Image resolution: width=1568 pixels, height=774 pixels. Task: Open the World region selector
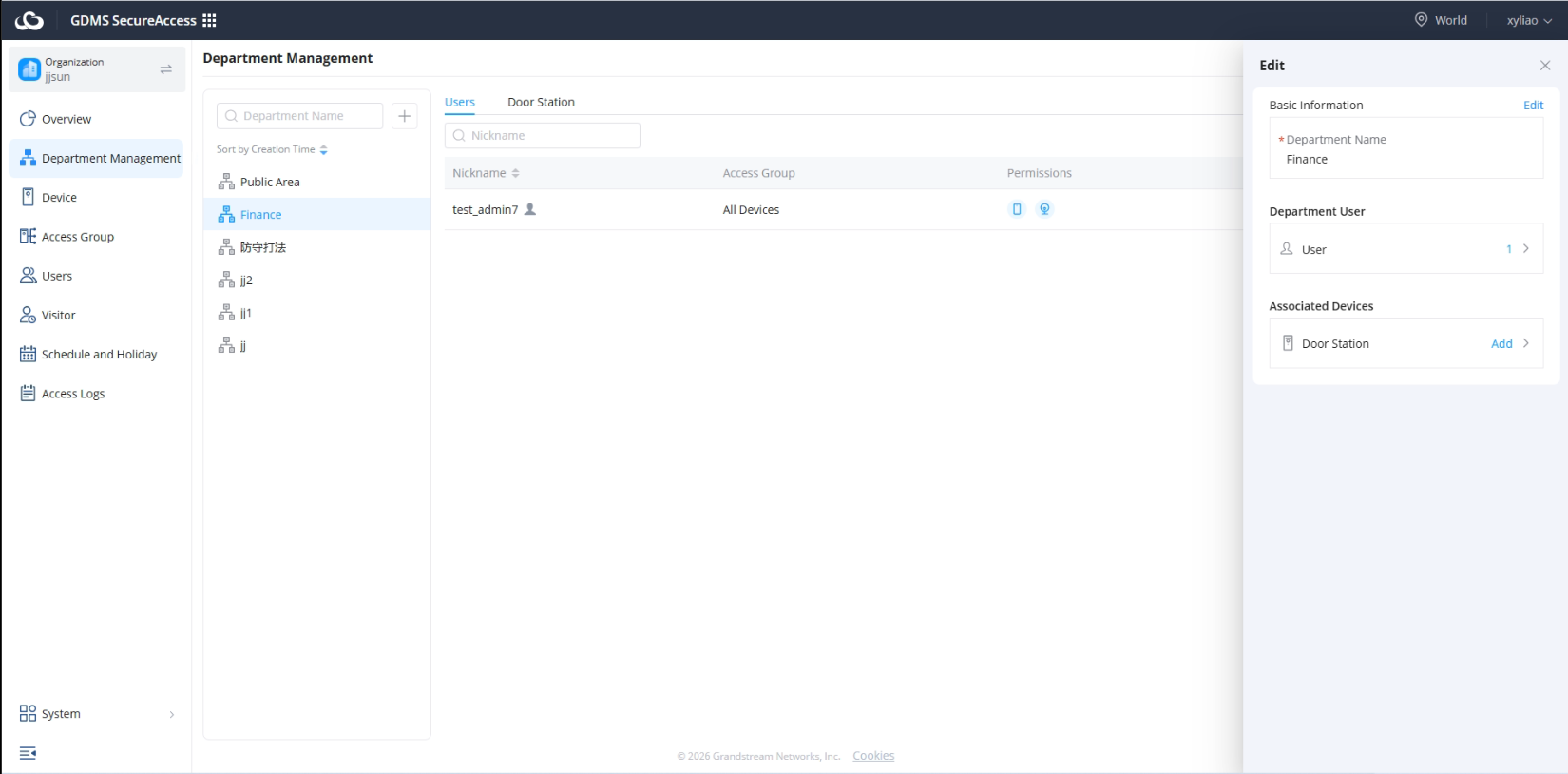point(1441,20)
